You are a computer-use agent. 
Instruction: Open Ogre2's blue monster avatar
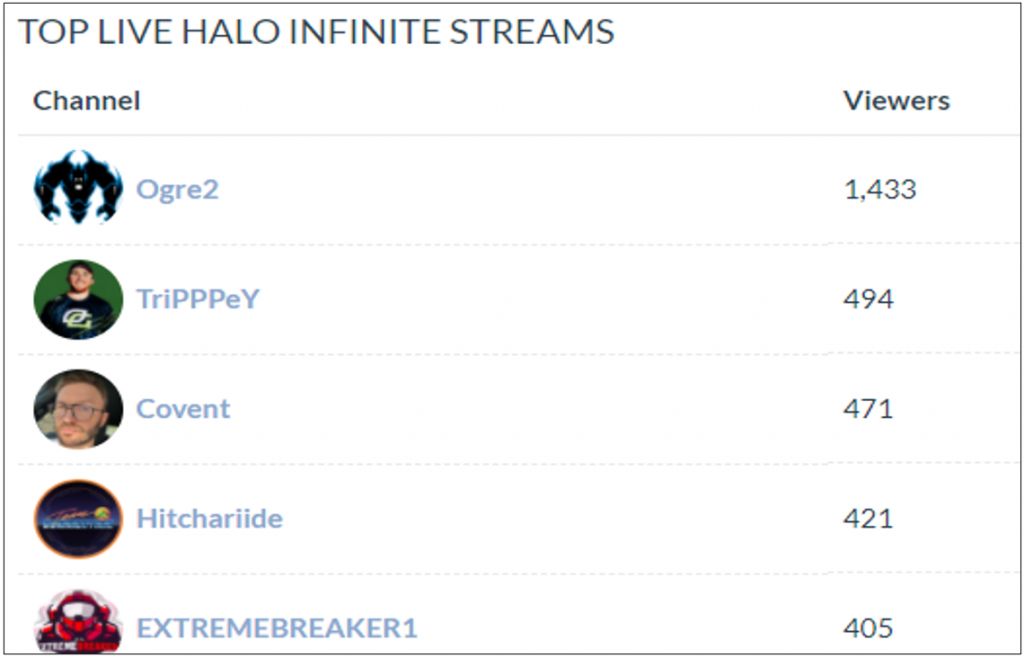point(78,188)
